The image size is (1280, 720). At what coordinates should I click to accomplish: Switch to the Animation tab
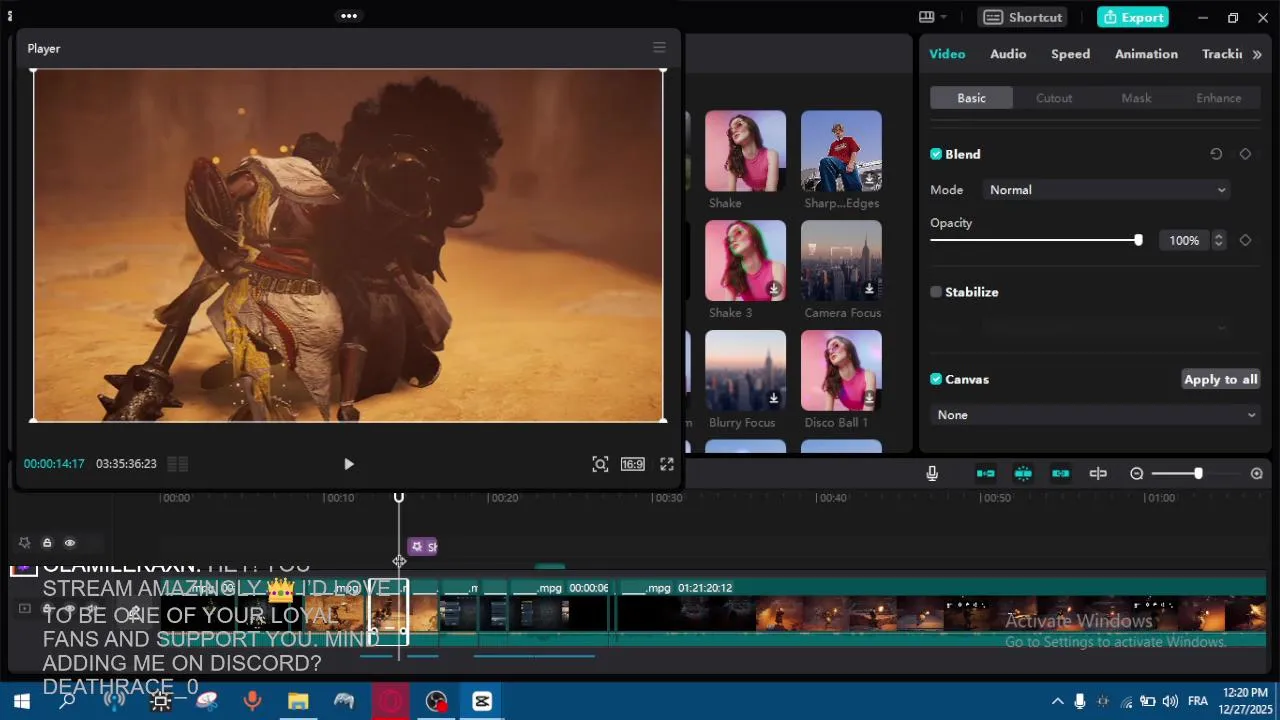pyautogui.click(x=1146, y=54)
